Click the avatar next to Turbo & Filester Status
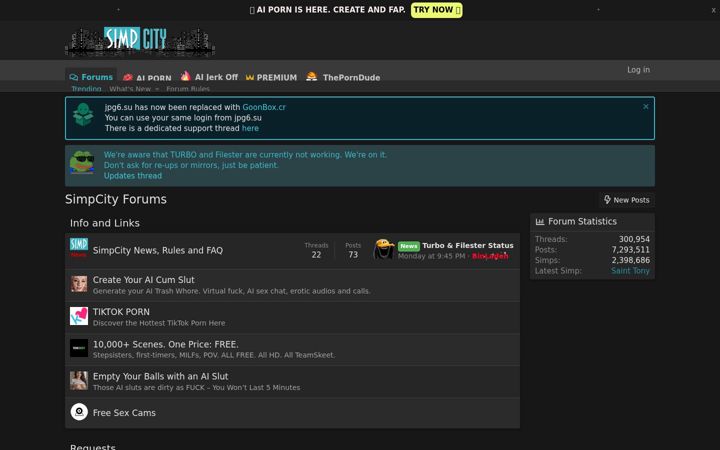 [x=384, y=249]
